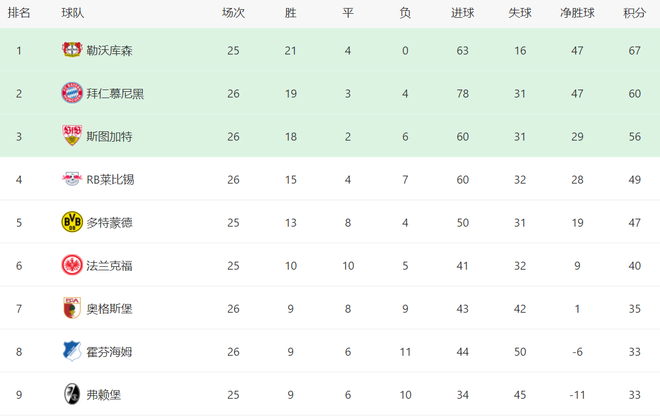Click the 排名 column header

[19, 13]
